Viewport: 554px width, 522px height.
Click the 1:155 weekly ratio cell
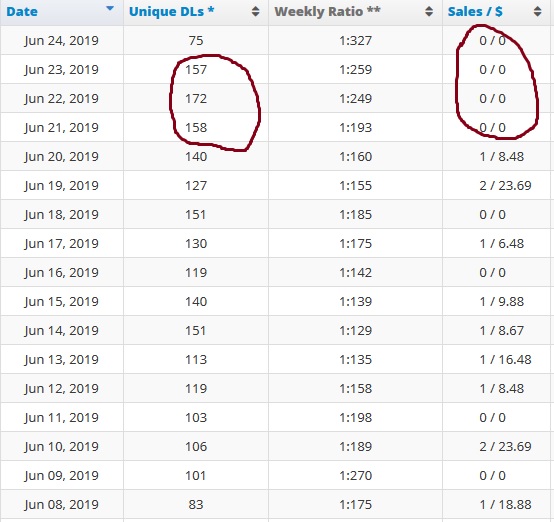(x=355, y=185)
